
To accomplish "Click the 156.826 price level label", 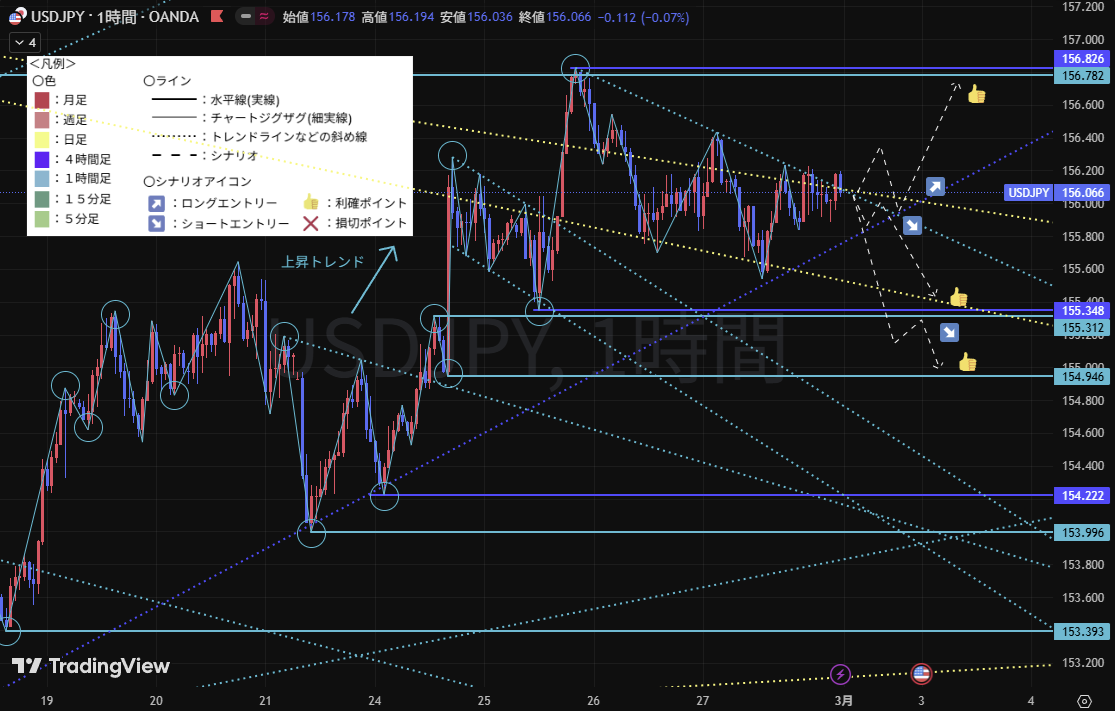I will point(1083,58).
